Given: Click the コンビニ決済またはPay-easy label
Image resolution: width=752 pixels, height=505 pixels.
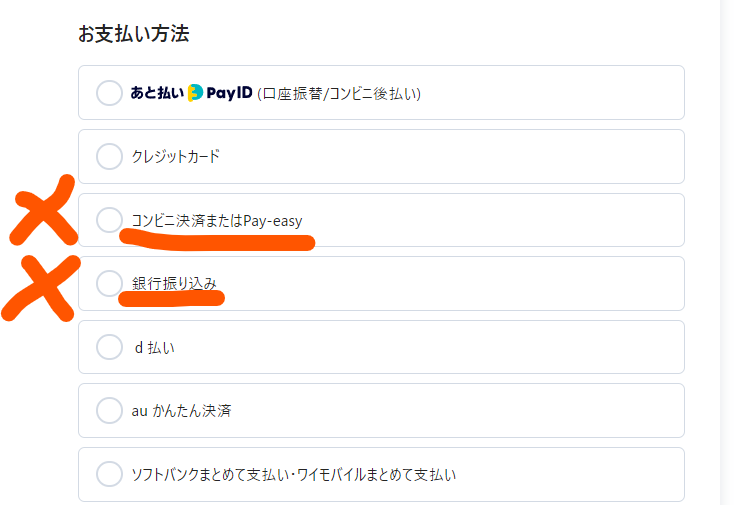Looking at the screenshot, I should [x=216, y=220].
